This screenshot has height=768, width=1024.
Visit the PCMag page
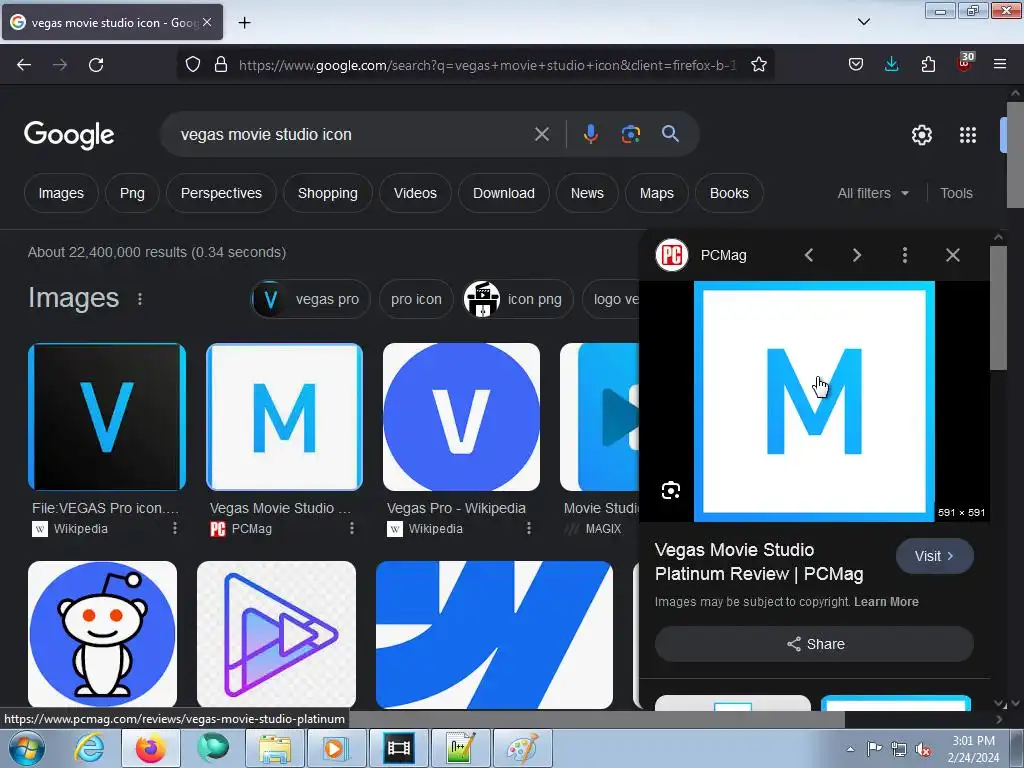click(x=935, y=556)
